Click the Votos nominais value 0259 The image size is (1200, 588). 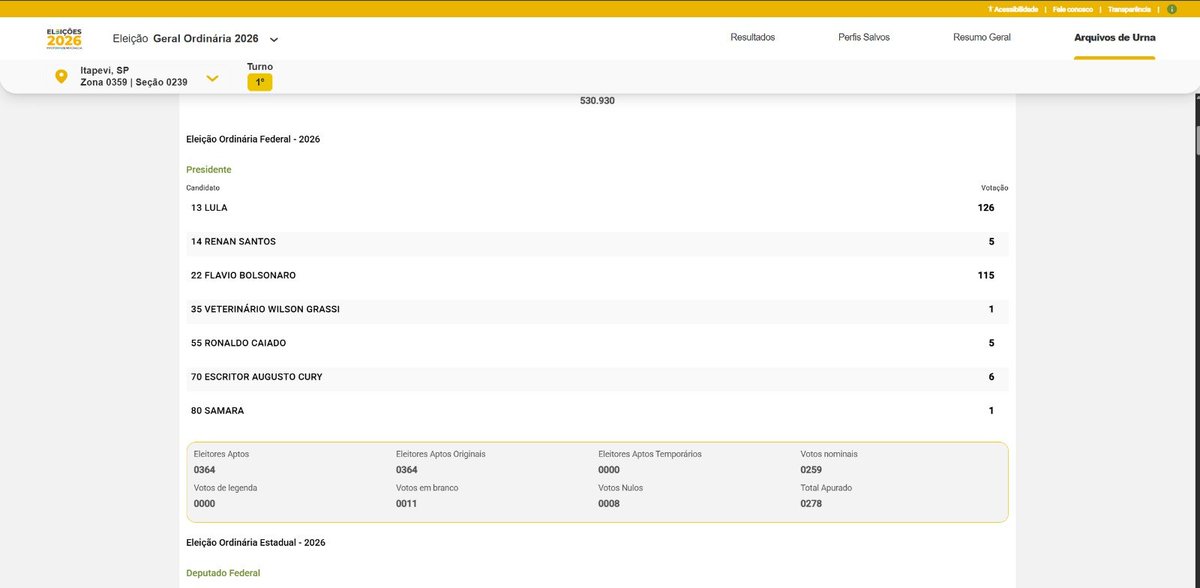coord(811,470)
